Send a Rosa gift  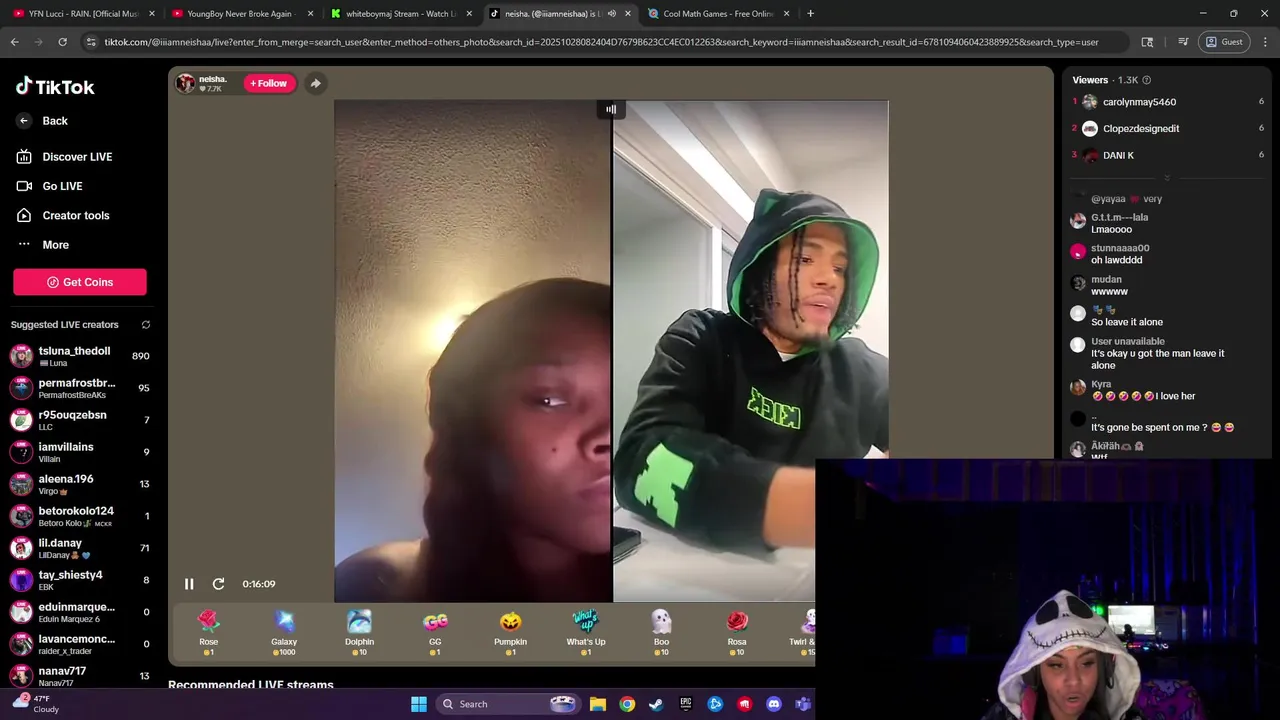click(737, 633)
